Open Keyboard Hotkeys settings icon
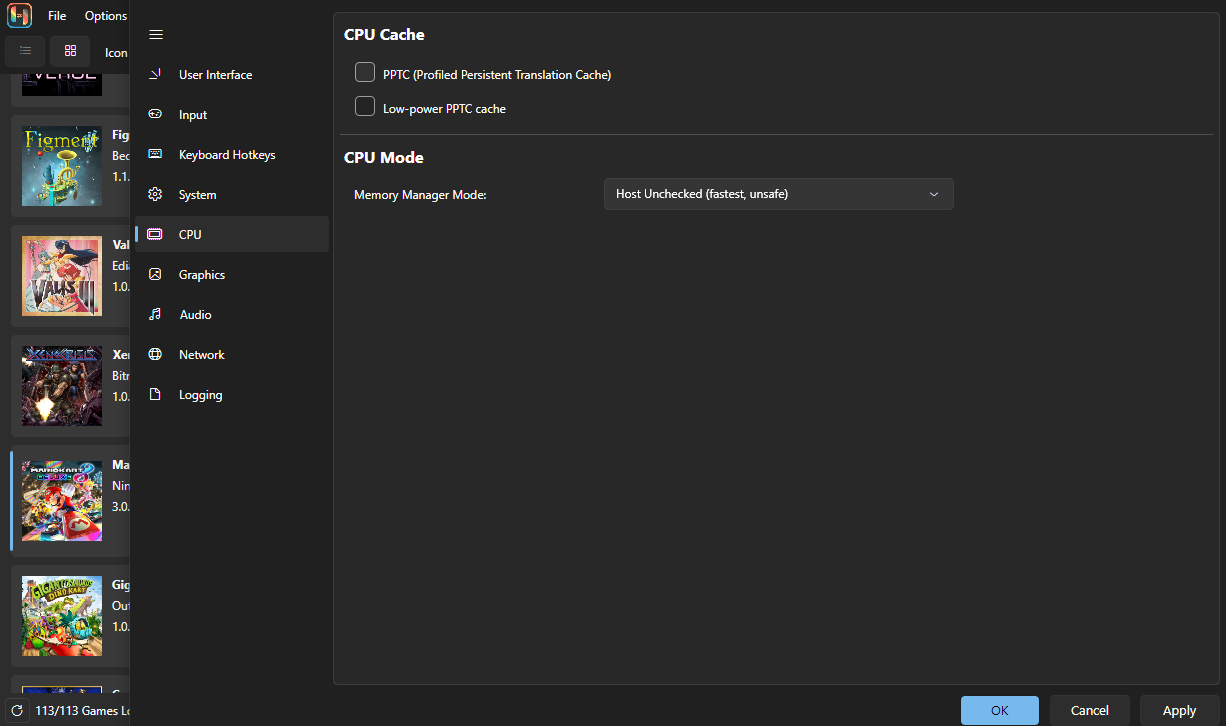1226x726 pixels. point(155,155)
